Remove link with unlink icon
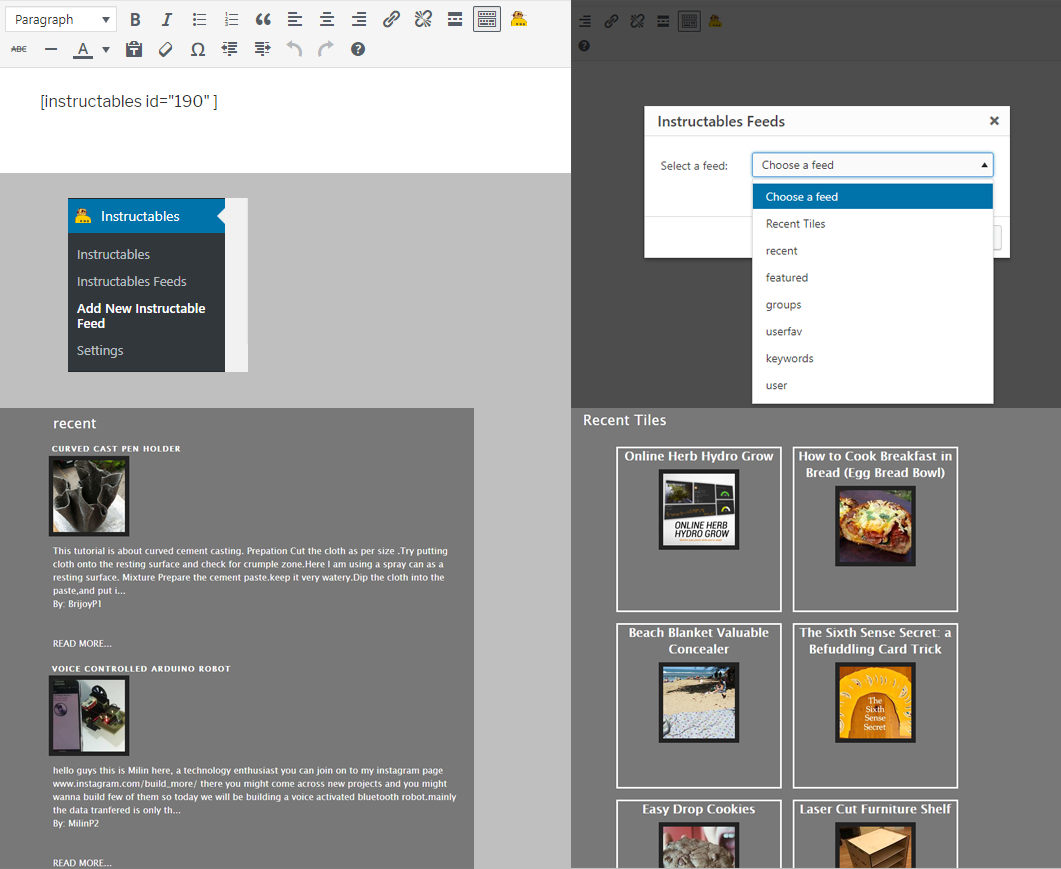The height and width of the screenshot is (869, 1061). (x=423, y=20)
